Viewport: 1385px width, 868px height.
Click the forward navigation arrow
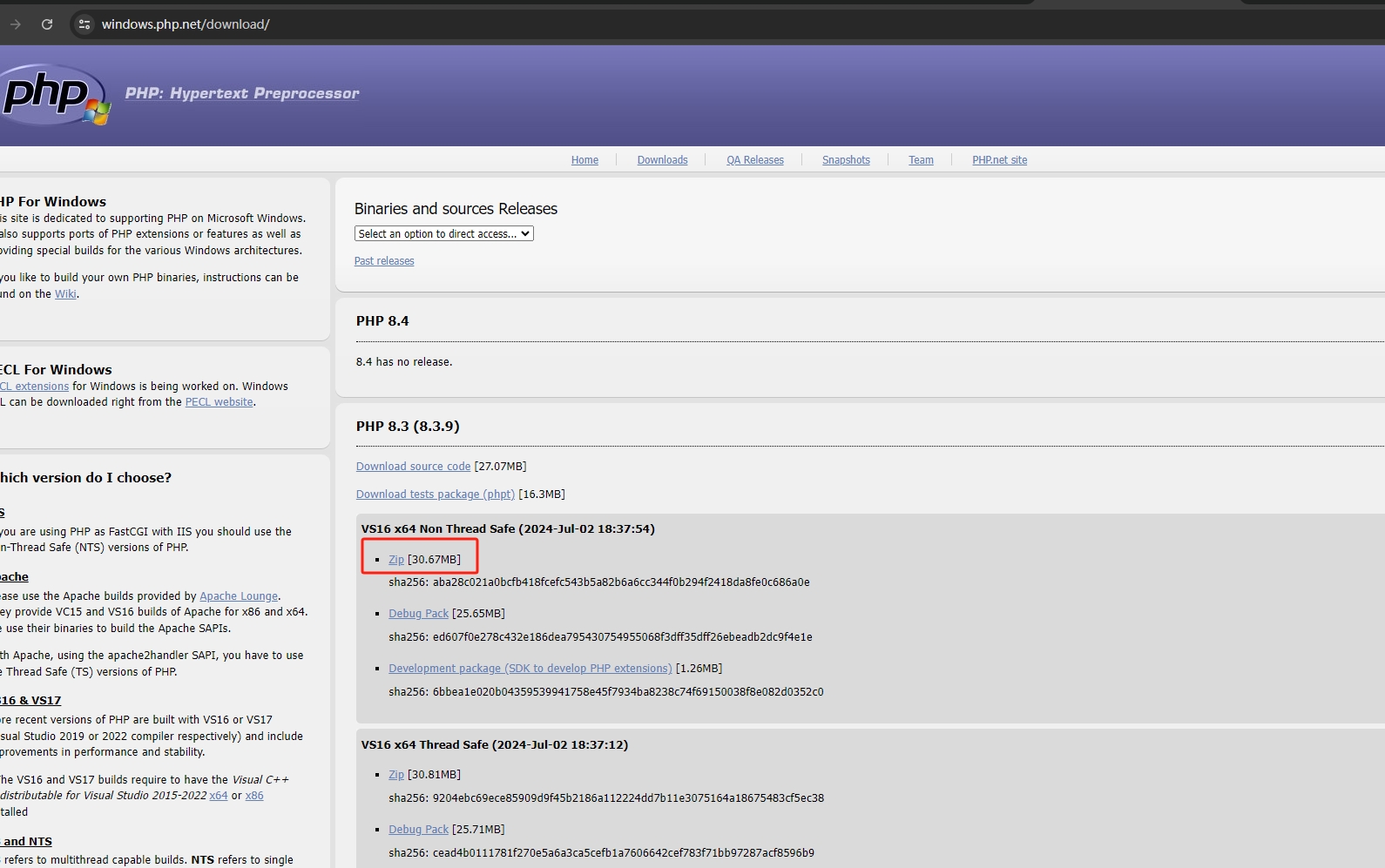click(x=16, y=24)
